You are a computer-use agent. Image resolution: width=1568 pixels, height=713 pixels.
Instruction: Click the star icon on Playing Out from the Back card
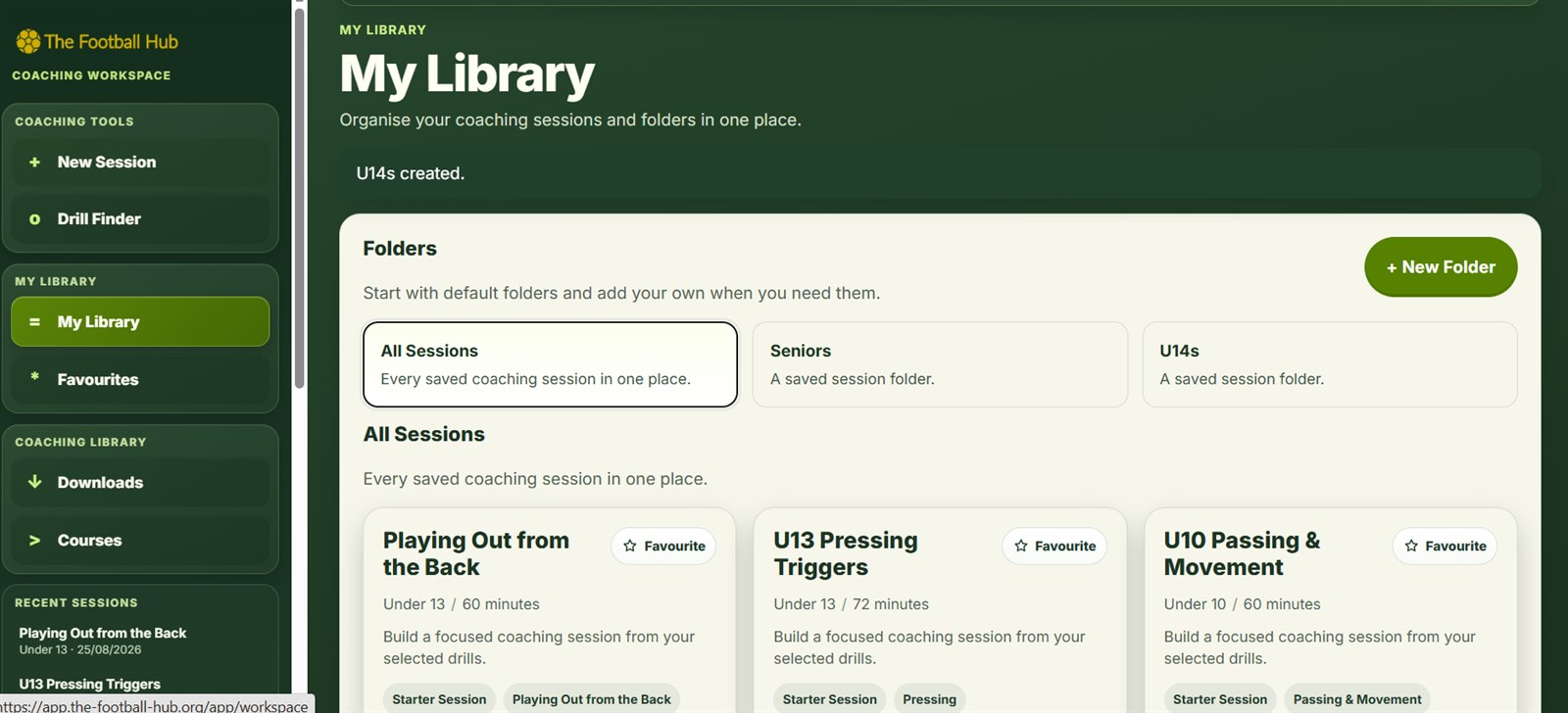pyautogui.click(x=630, y=546)
